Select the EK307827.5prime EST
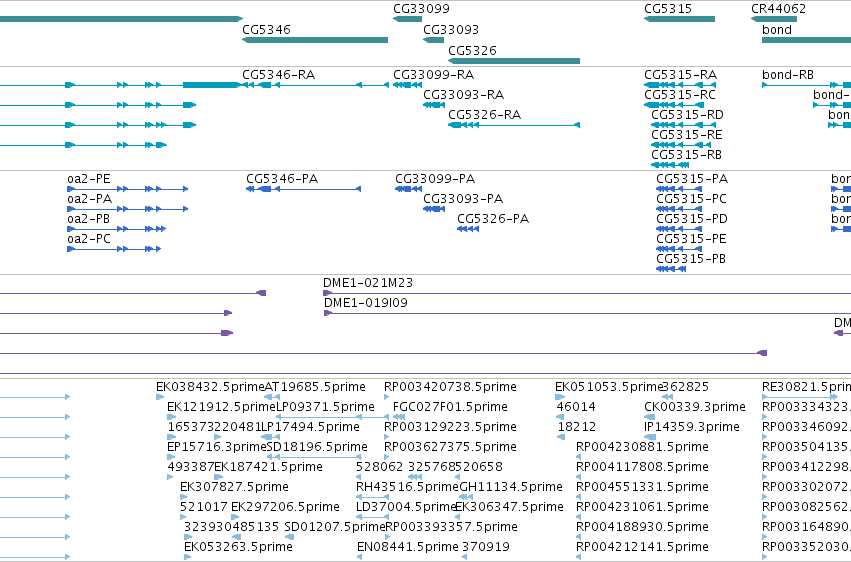 pos(185,497)
